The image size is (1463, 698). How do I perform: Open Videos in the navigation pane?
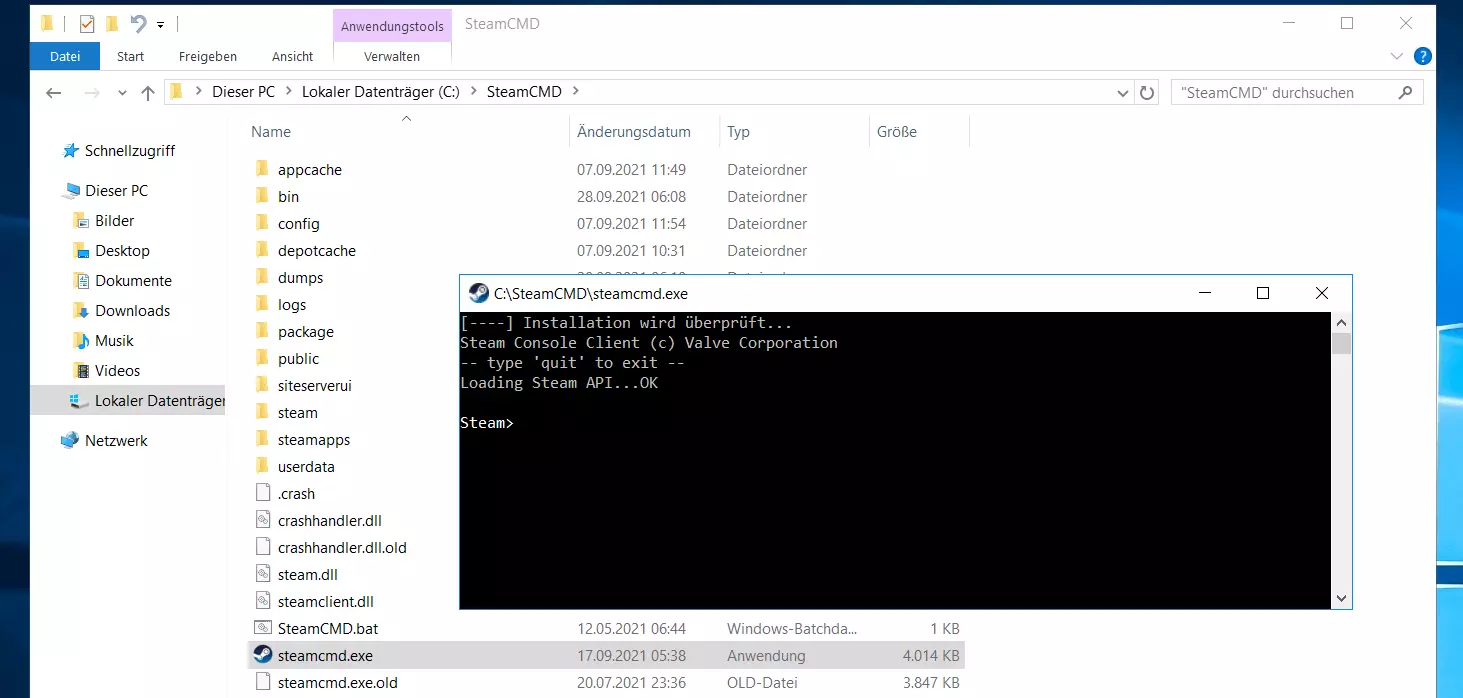tap(117, 371)
